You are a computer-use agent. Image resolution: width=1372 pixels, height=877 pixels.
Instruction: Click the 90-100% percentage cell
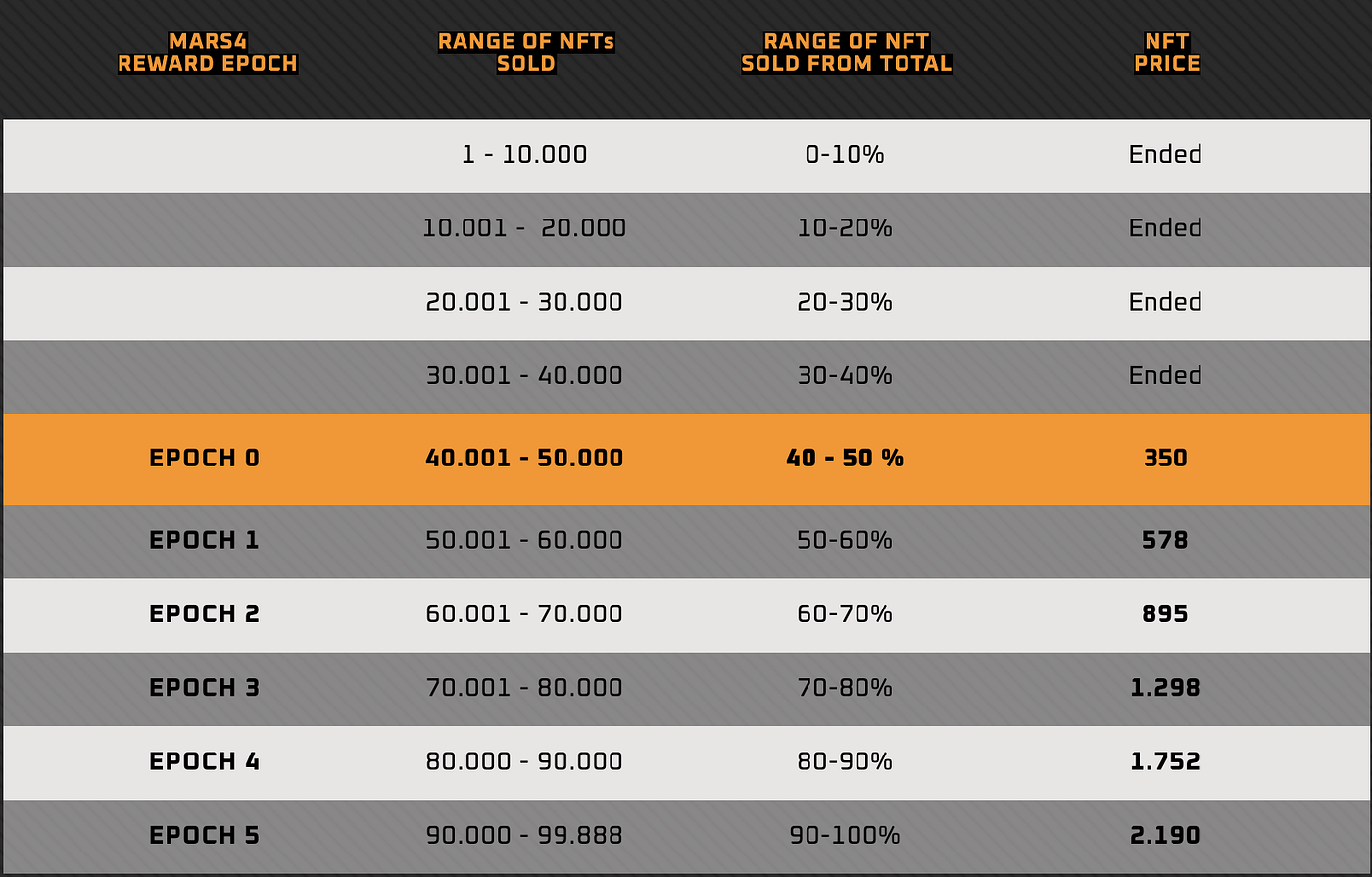tap(845, 835)
